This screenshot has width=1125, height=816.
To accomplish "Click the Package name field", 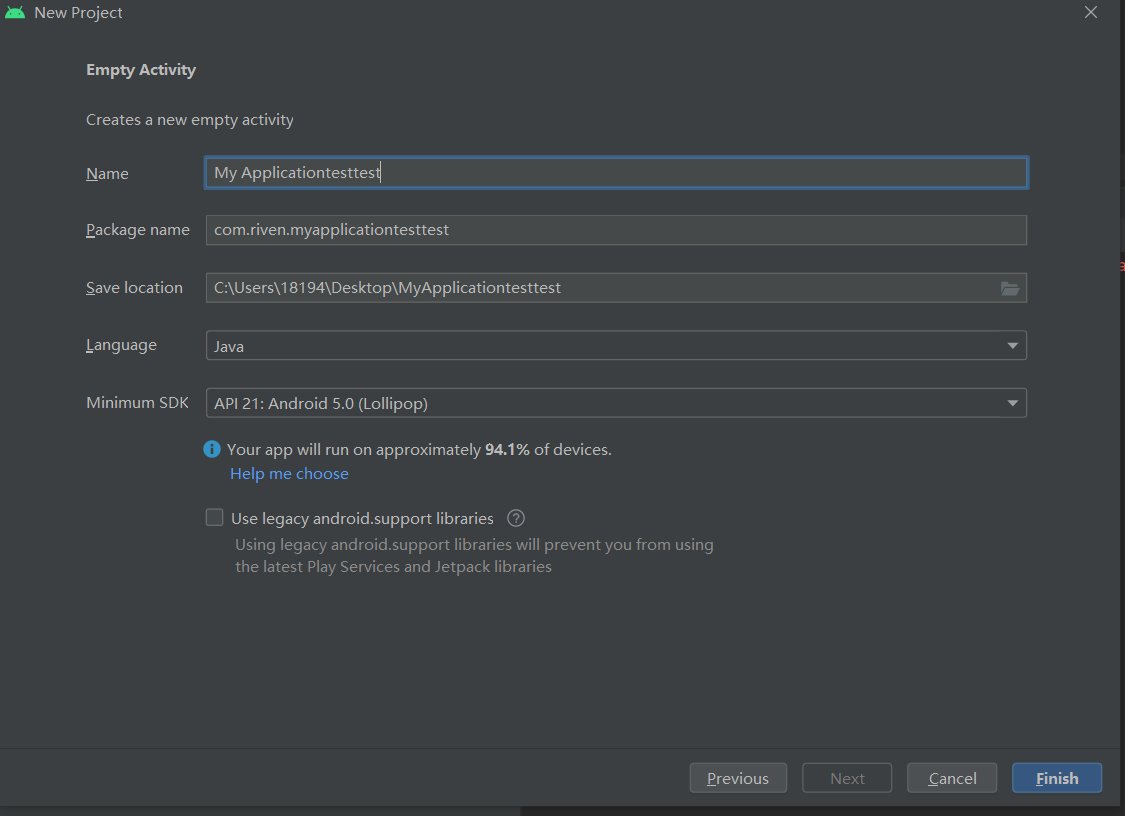I will (x=615, y=229).
